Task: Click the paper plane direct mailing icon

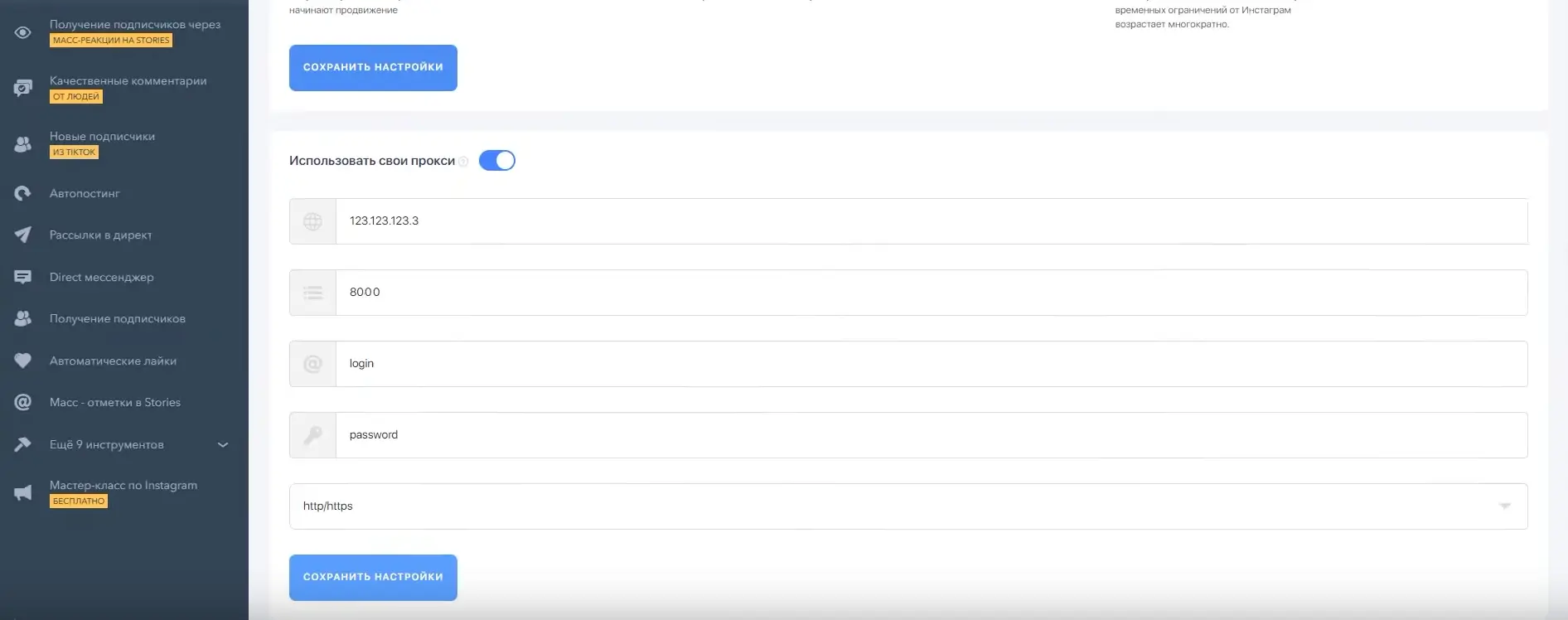Action: 23,235
